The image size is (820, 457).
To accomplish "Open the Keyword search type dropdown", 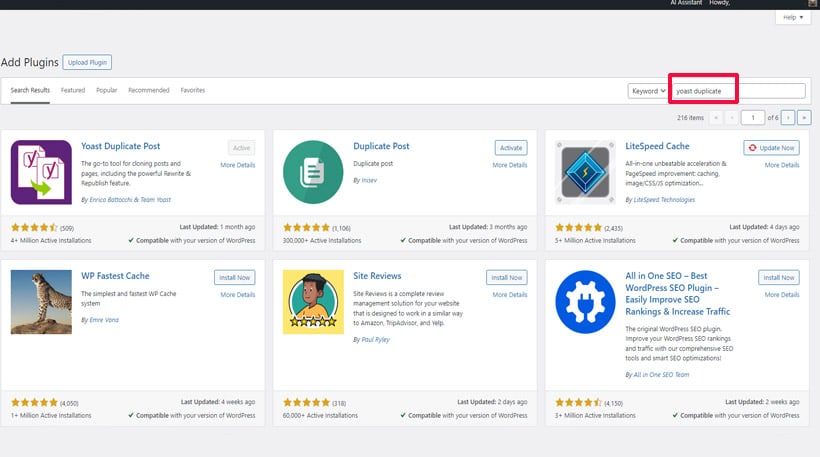I will (648, 91).
